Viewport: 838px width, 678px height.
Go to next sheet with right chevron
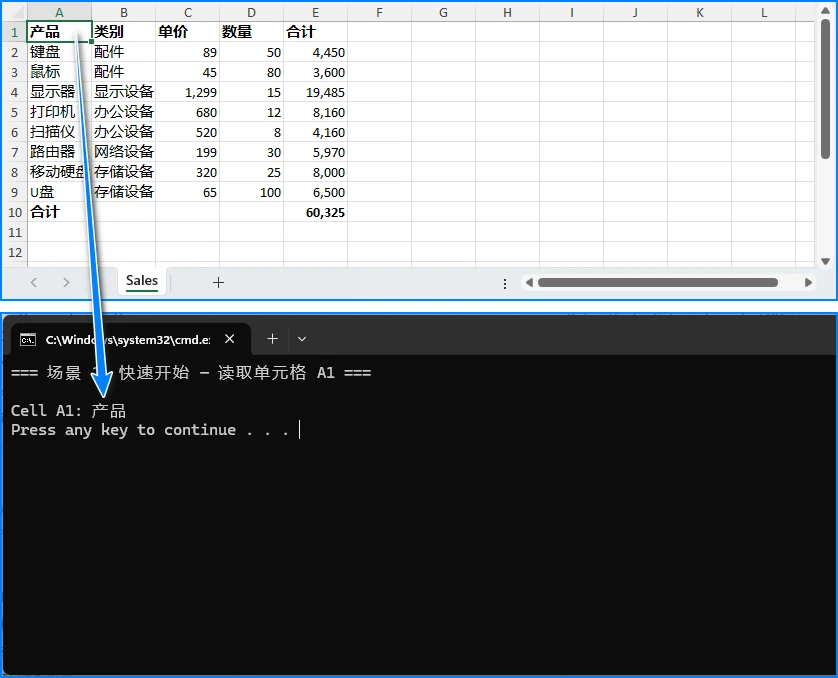point(66,282)
